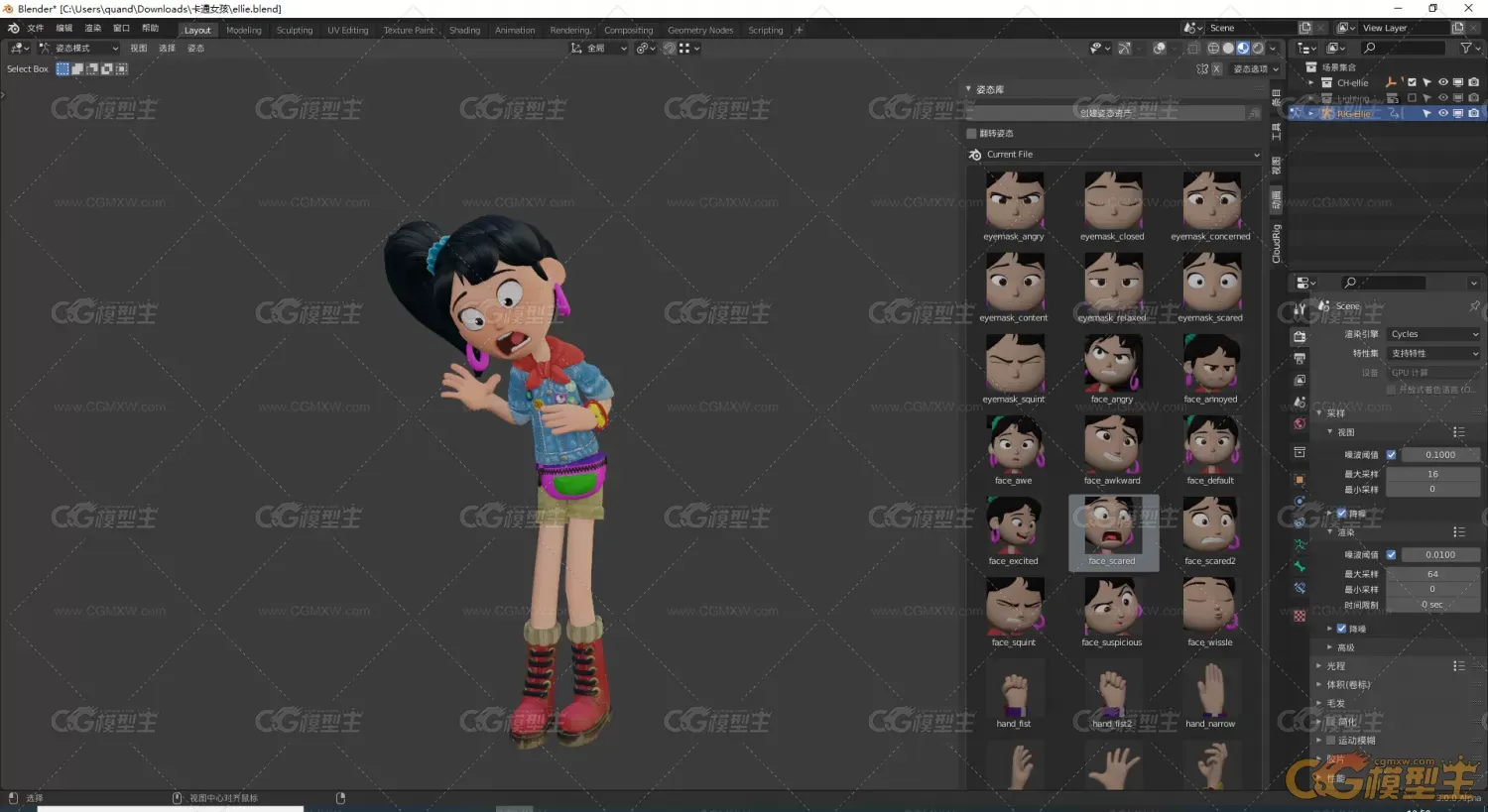Image resolution: width=1488 pixels, height=812 pixels.
Task: Click the create pose asset button
Action: [1106, 113]
